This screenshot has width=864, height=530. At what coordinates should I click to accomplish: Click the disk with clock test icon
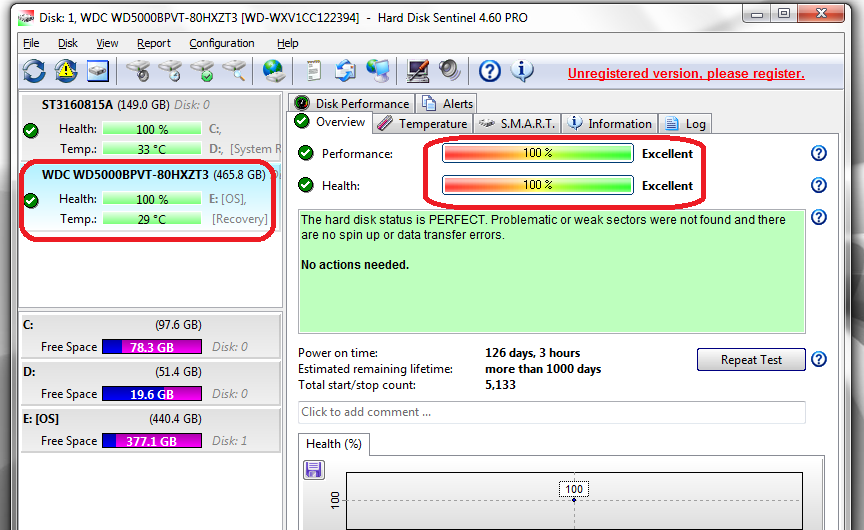pyautogui.click(x=170, y=71)
